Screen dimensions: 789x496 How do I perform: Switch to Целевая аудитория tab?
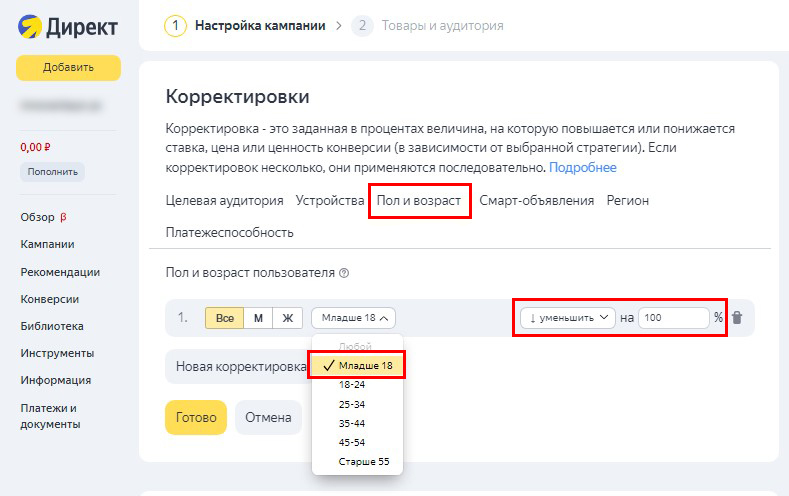pyautogui.click(x=224, y=201)
